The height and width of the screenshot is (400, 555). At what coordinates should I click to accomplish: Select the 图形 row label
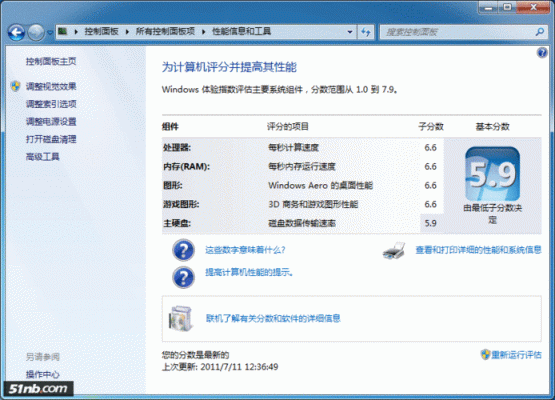click(173, 185)
